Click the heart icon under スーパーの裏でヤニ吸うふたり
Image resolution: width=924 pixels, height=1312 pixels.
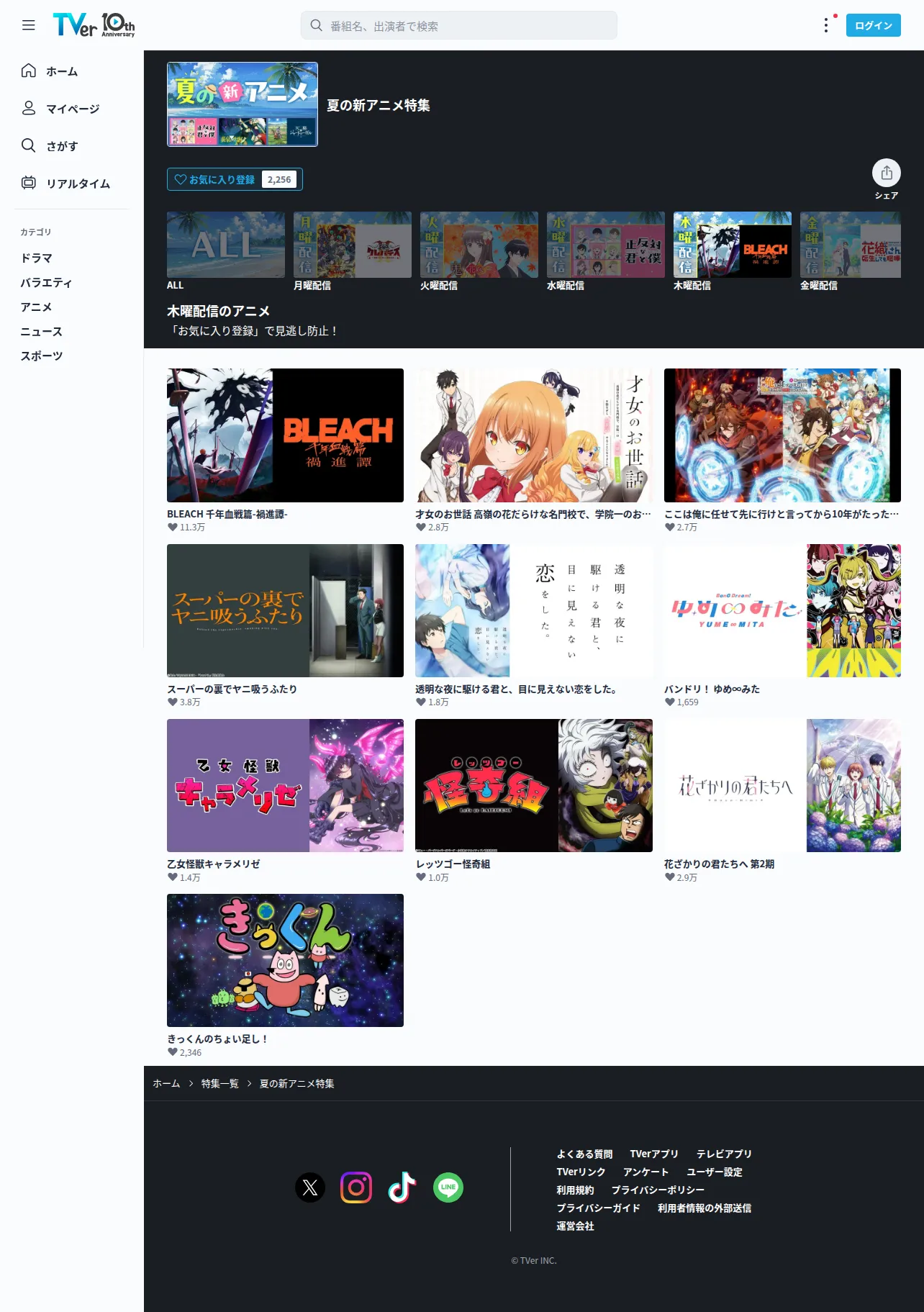point(173,702)
